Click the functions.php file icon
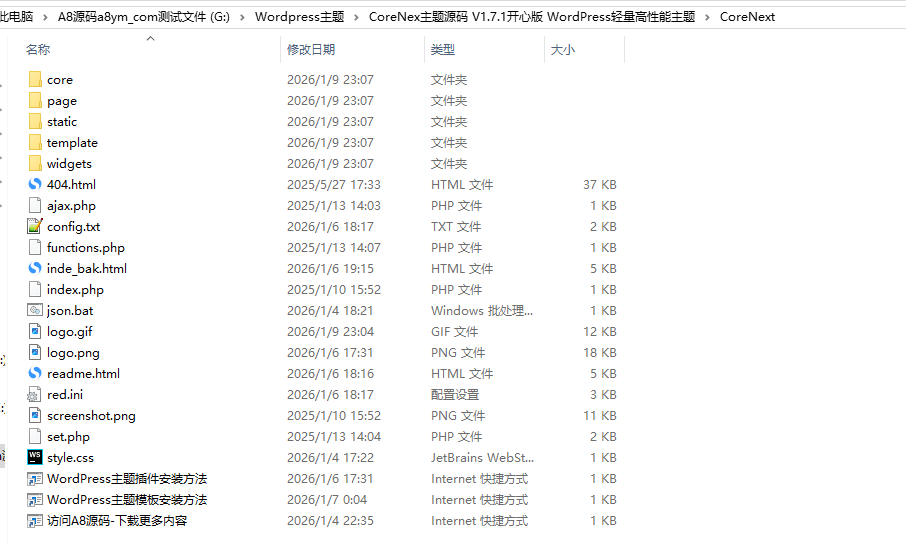Viewport: 906px width, 545px height. click(35, 247)
